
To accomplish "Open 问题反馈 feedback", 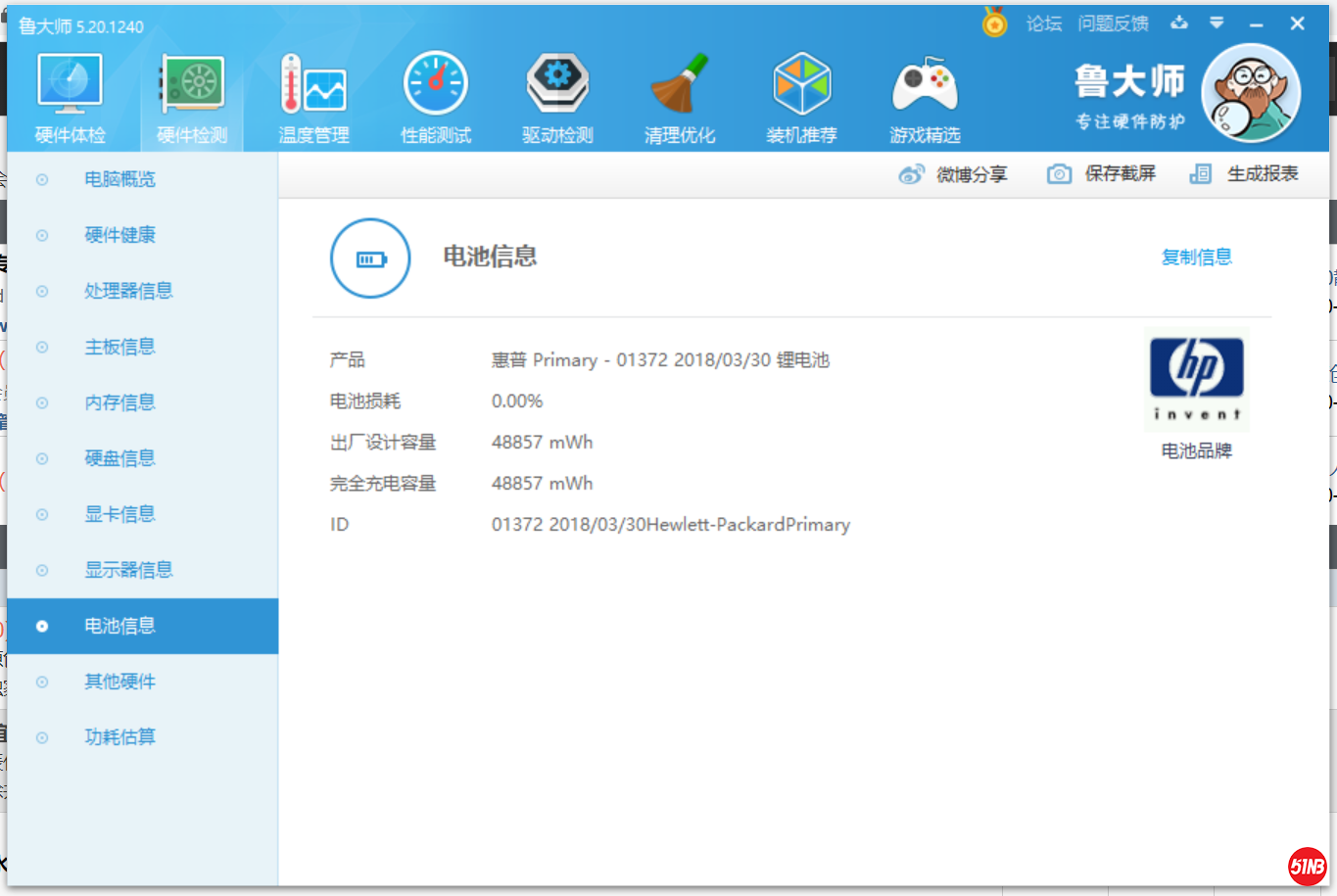I will click(x=1113, y=24).
